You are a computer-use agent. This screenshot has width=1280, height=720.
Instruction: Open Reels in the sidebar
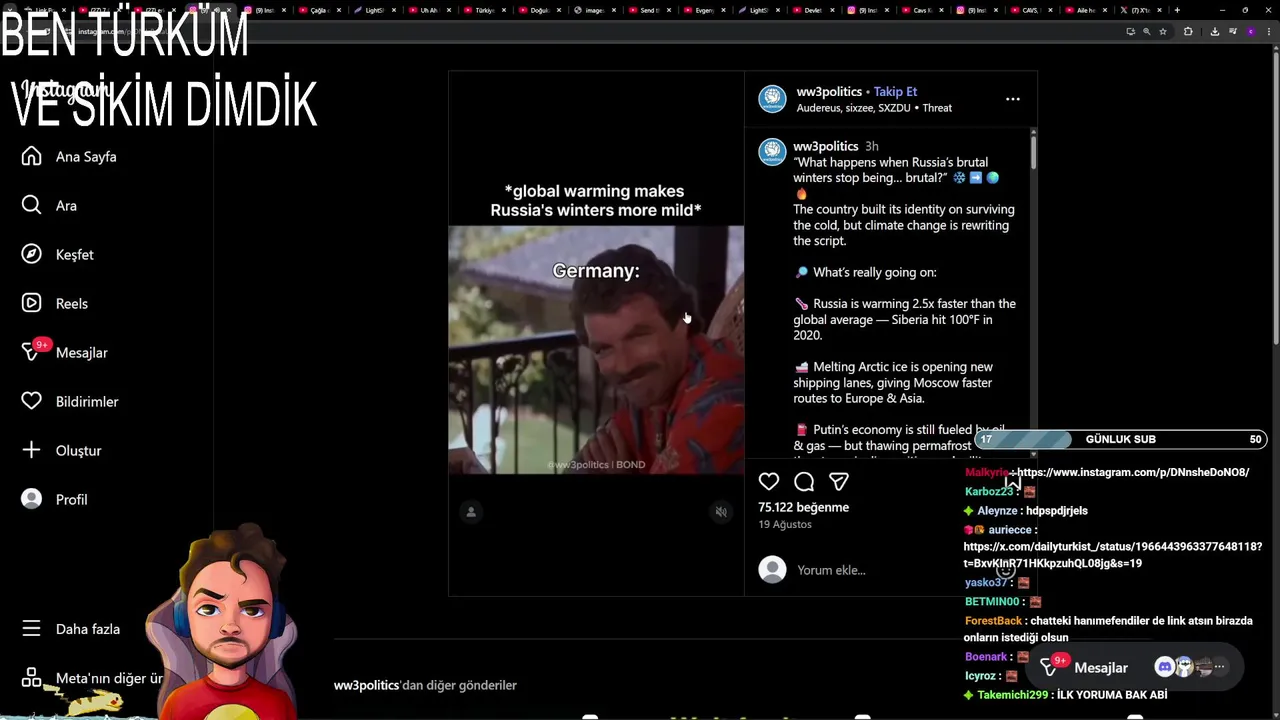pyautogui.click(x=54, y=303)
